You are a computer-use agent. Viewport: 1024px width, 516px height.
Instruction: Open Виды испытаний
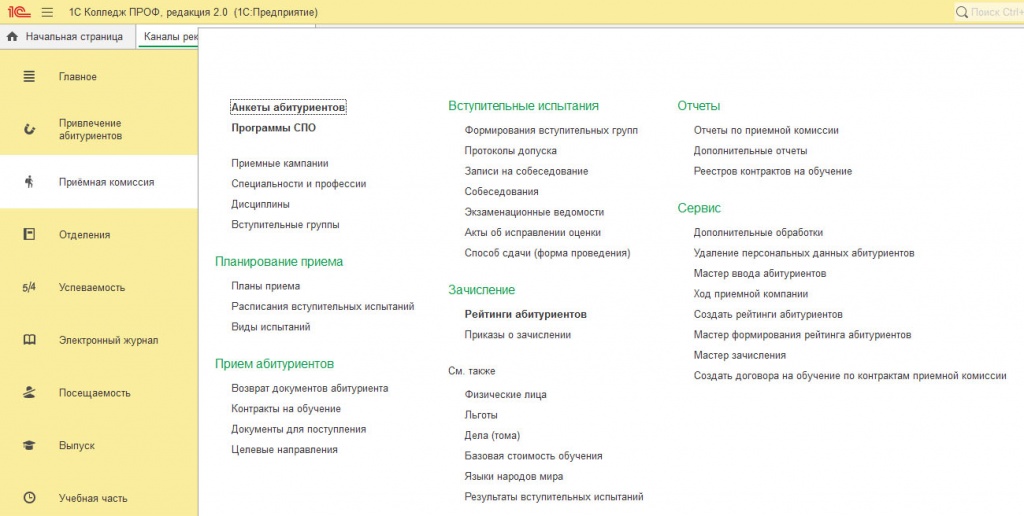tap(270, 327)
